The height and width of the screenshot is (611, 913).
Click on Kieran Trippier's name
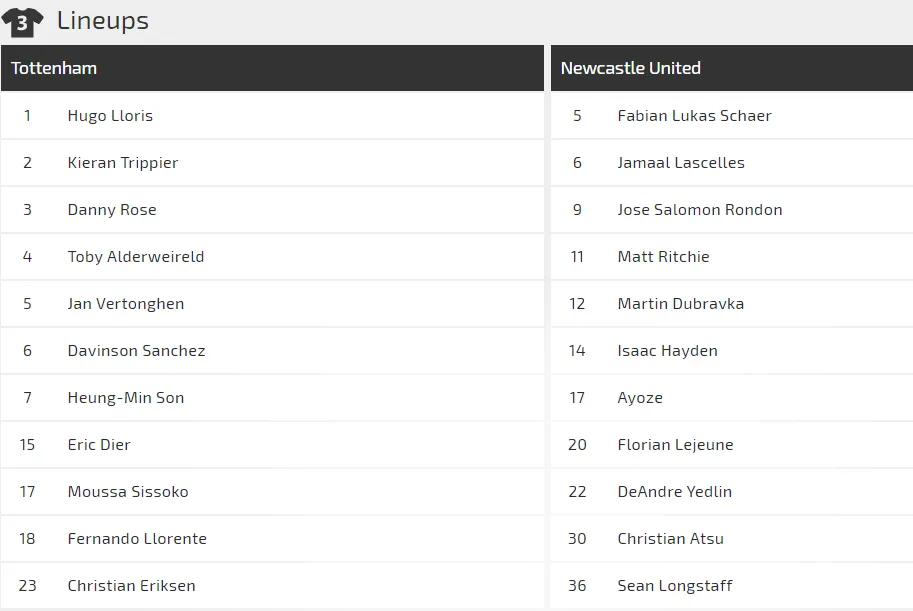122,163
